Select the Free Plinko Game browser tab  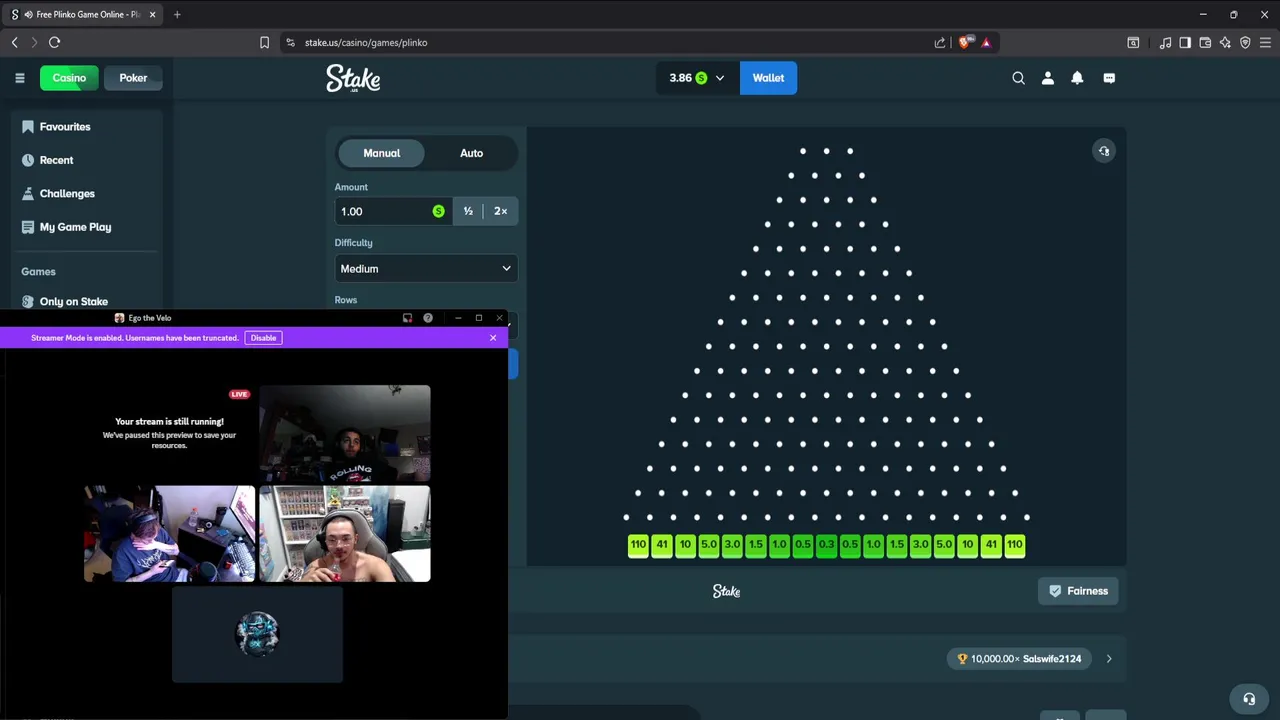[x=84, y=15]
